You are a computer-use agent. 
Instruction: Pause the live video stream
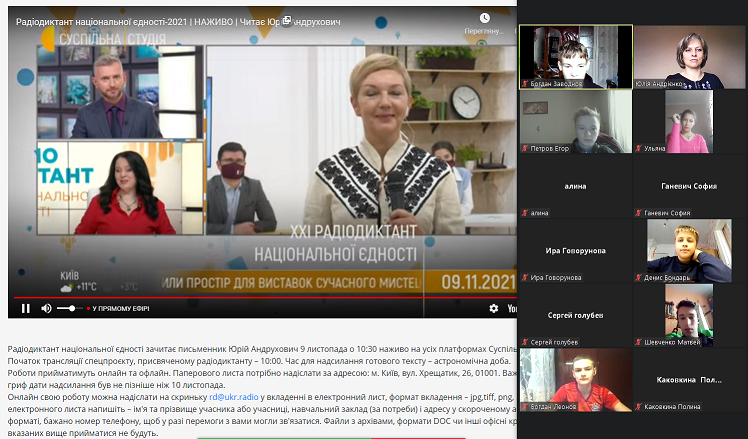coord(26,309)
